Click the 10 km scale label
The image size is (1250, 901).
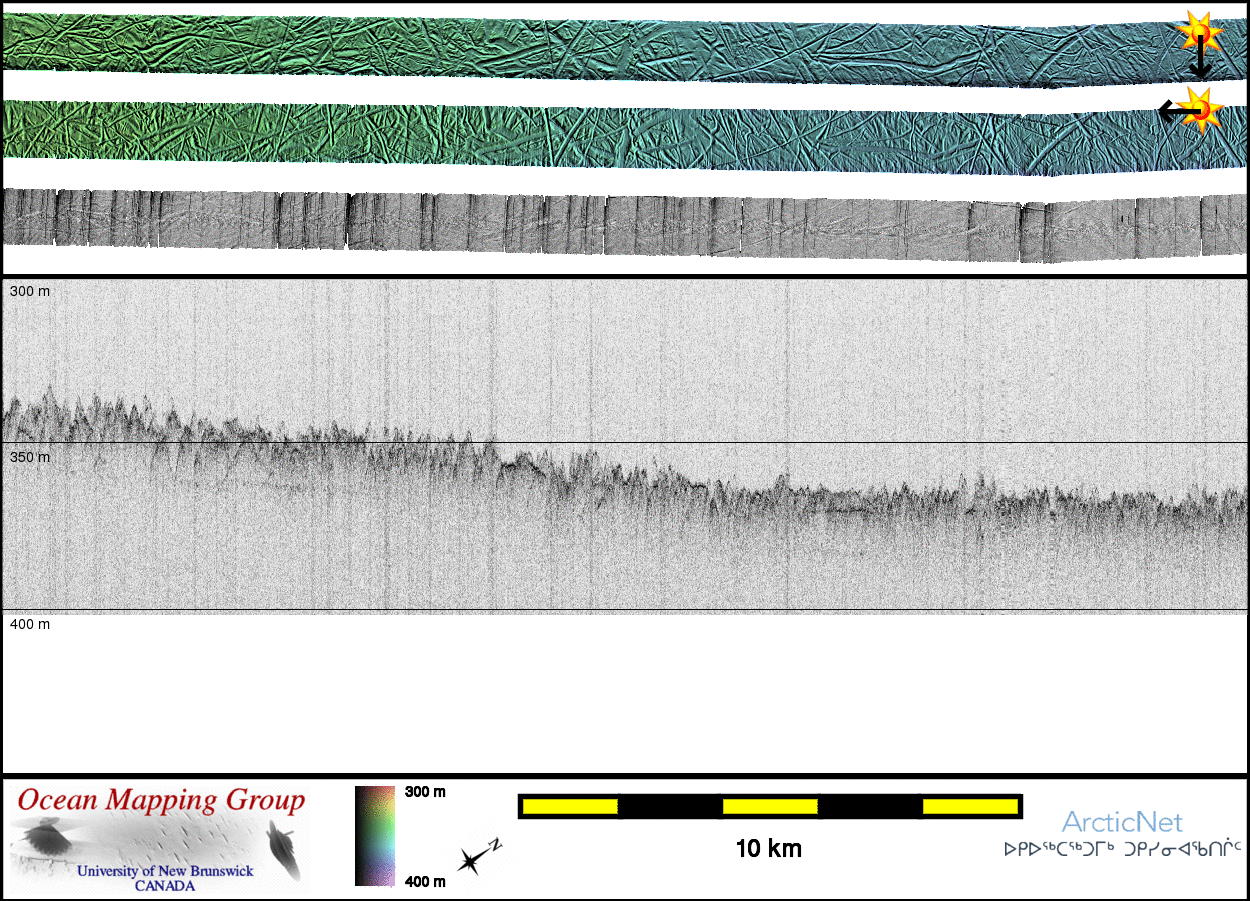click(x=768, y=849)
